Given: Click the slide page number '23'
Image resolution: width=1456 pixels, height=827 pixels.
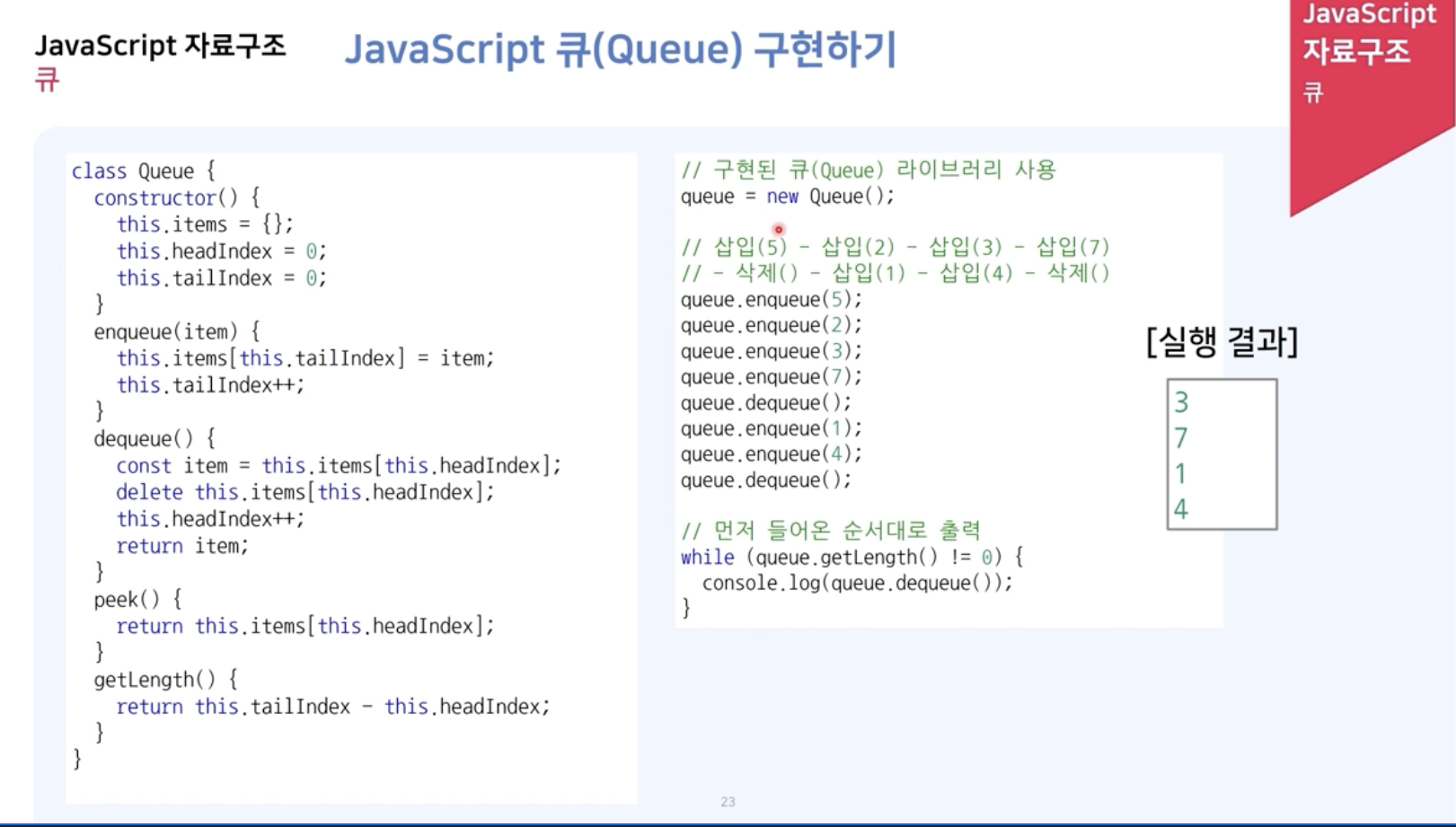Looking at the screenshot, I should pos(728,802).
